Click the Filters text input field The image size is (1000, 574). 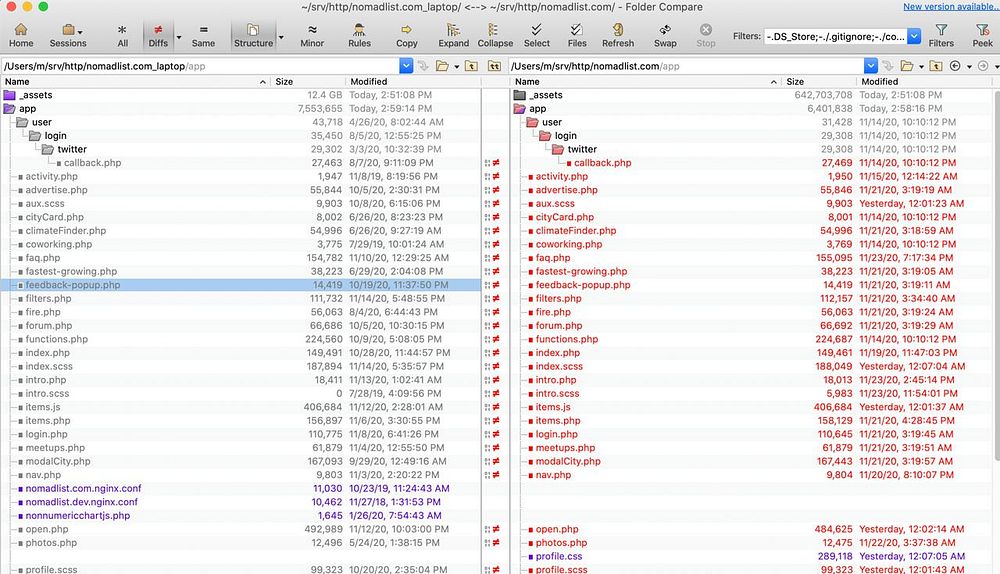coord(836,36)
